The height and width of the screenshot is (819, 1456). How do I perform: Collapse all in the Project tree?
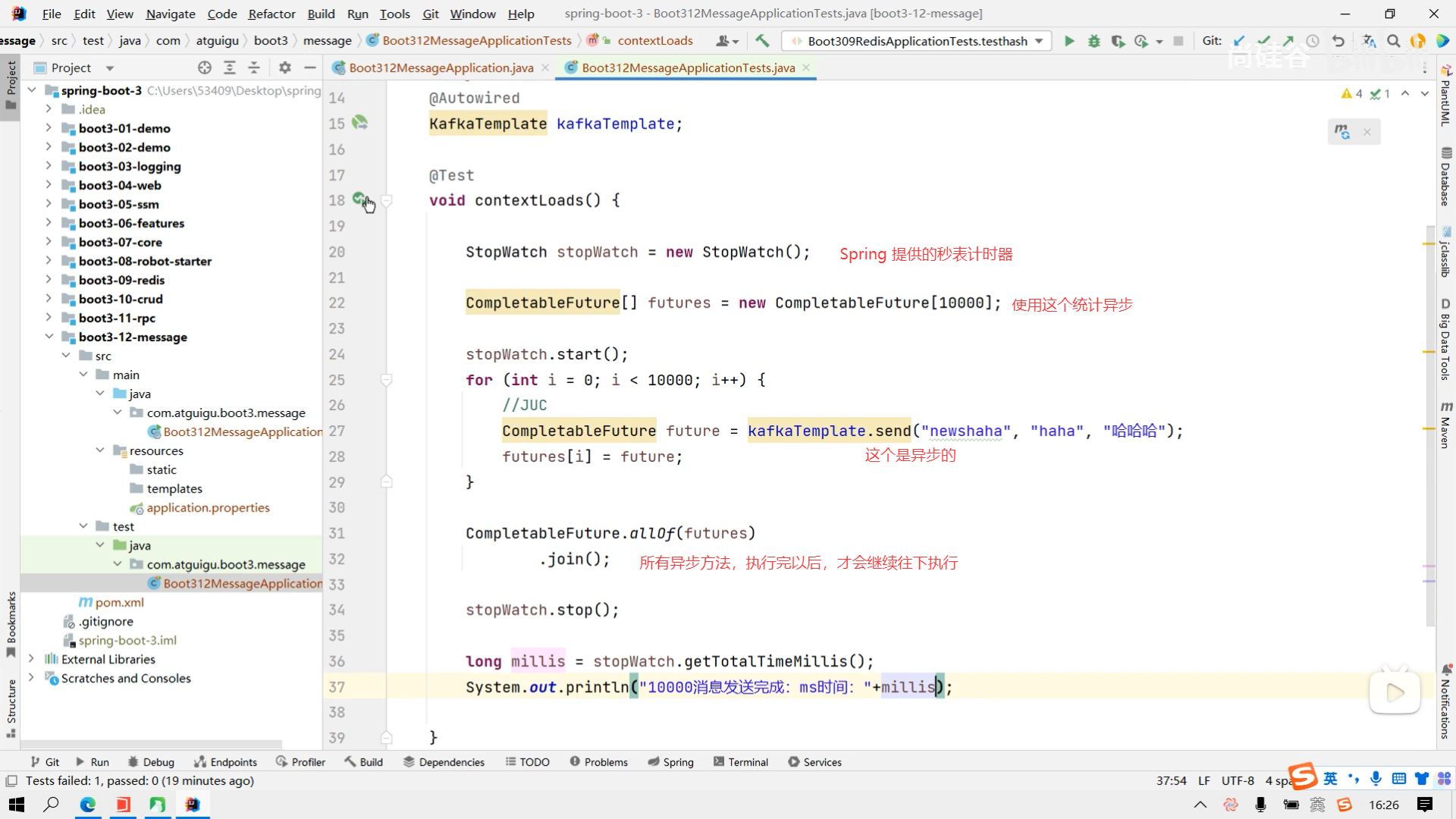click(254, 67)
